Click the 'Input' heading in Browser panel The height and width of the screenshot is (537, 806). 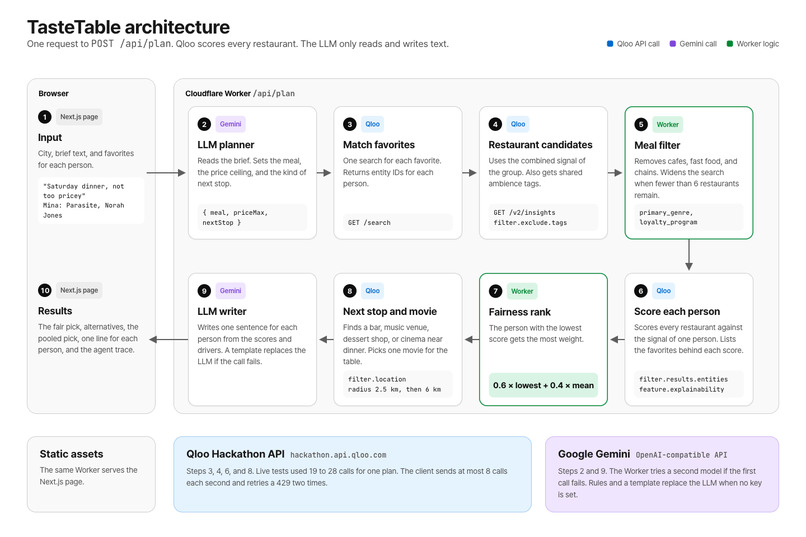pyautogui.click(x=50, y=137)
